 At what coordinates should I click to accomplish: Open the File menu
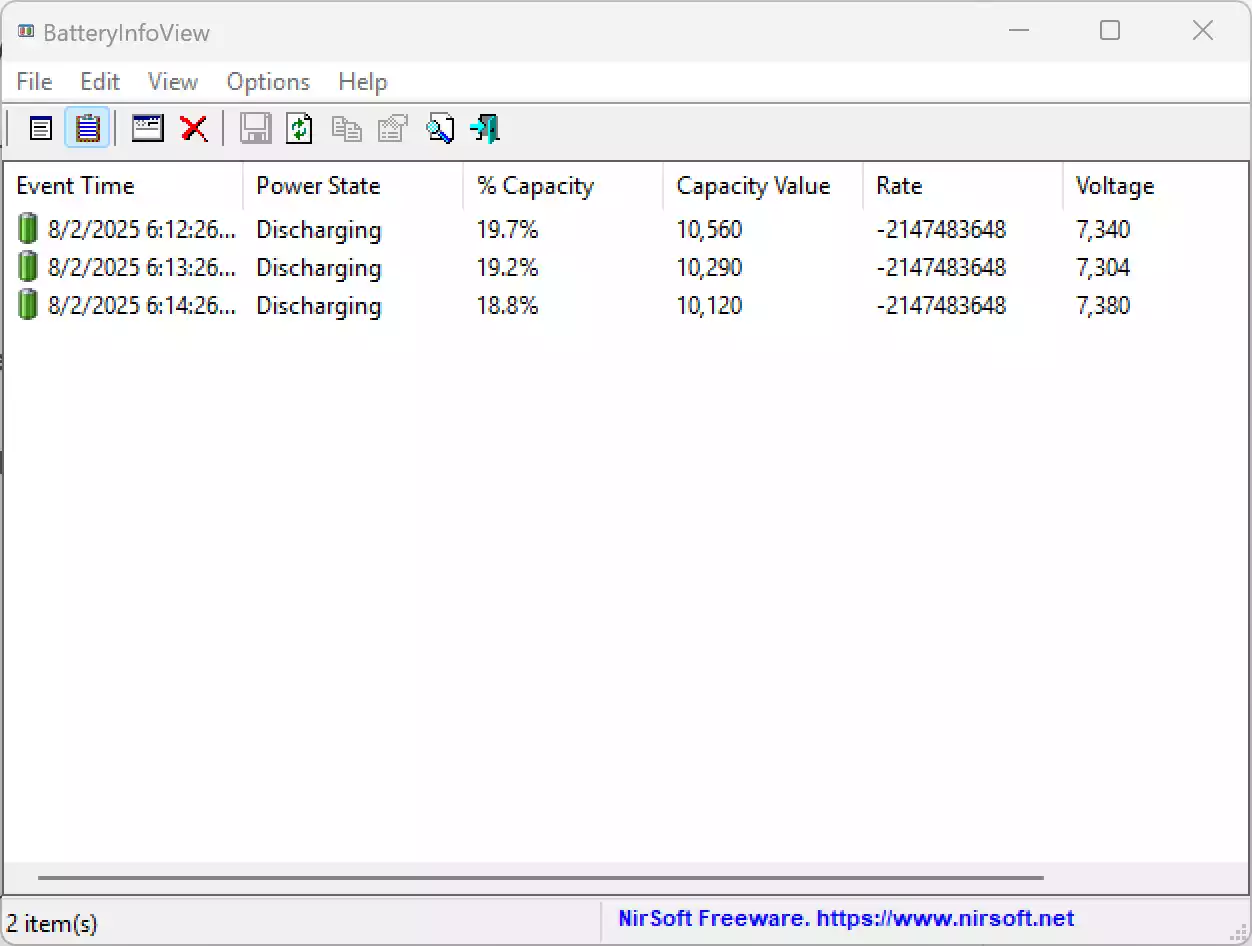(33, 81)
